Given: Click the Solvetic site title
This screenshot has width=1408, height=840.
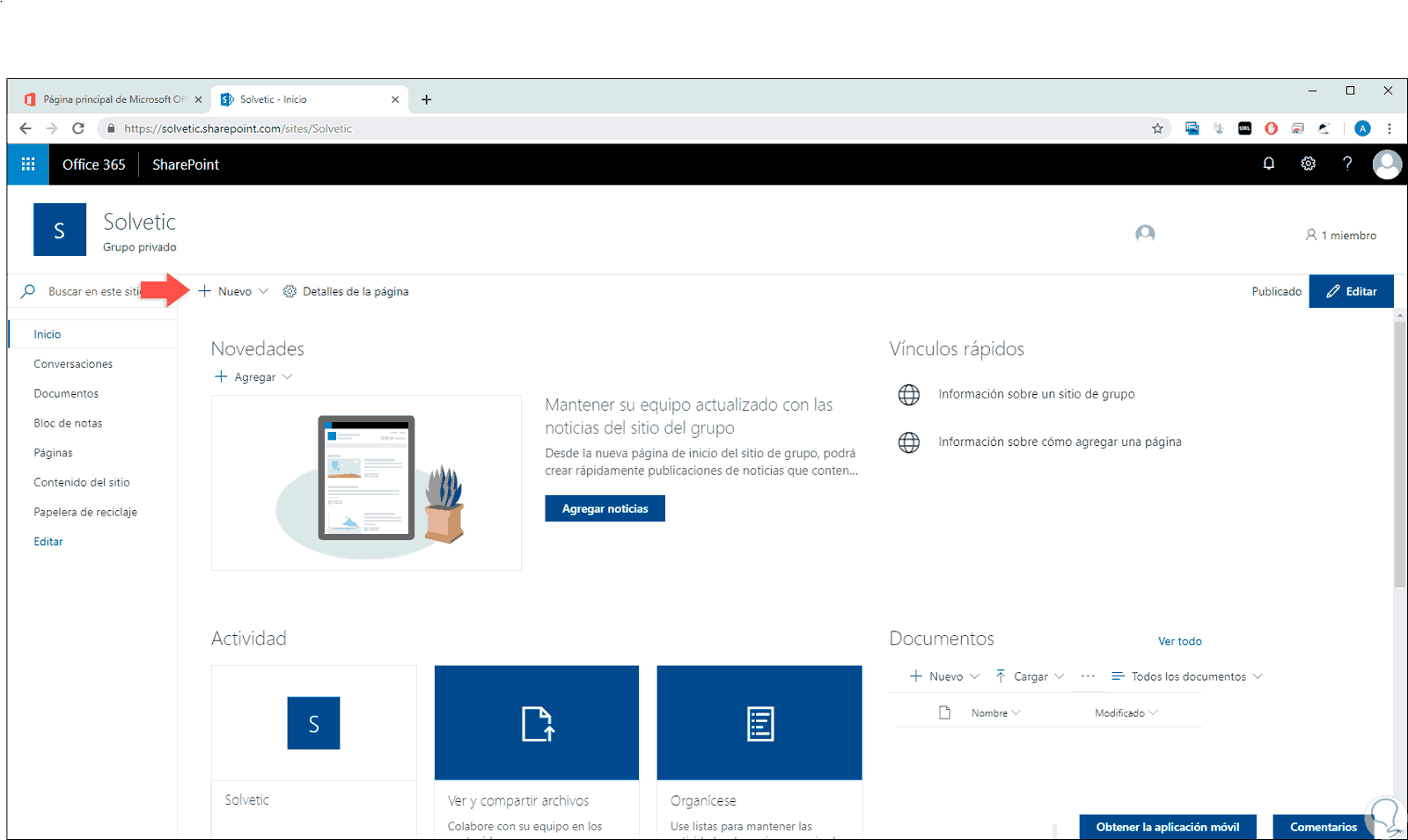Looking at the screenshot, I should (x=139, y=222).
